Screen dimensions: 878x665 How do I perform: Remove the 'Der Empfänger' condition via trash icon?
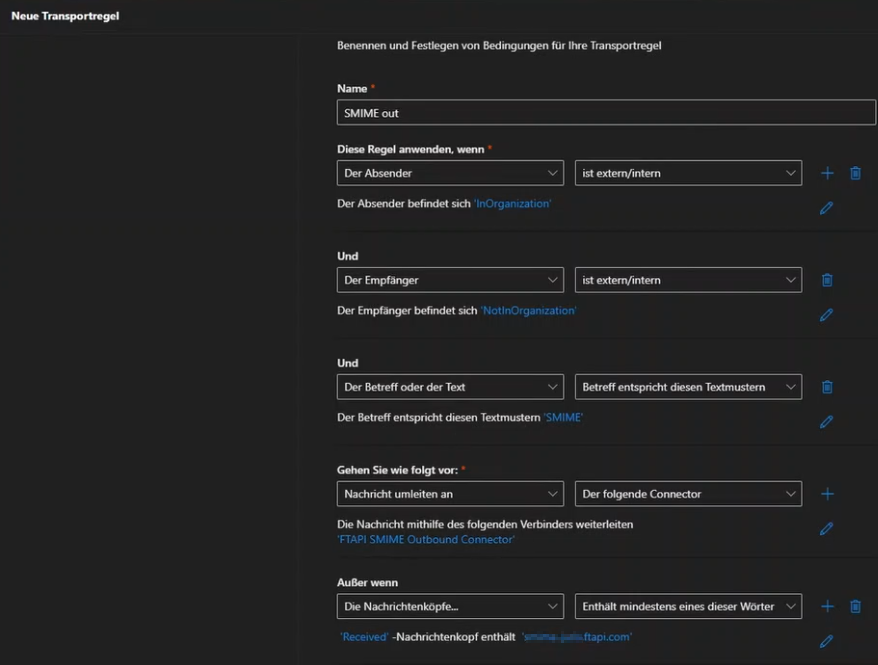tap(827, 280)
